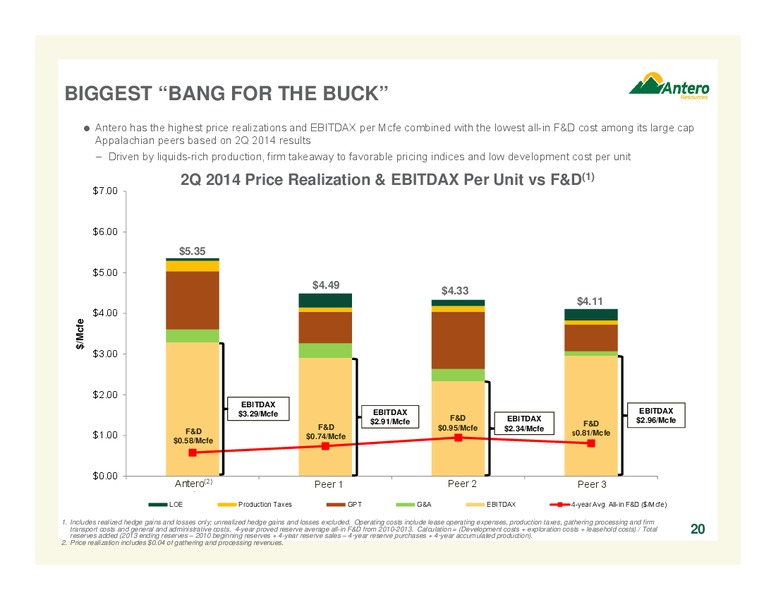Click the $5.35 total above Antero bar

point(192,251)
